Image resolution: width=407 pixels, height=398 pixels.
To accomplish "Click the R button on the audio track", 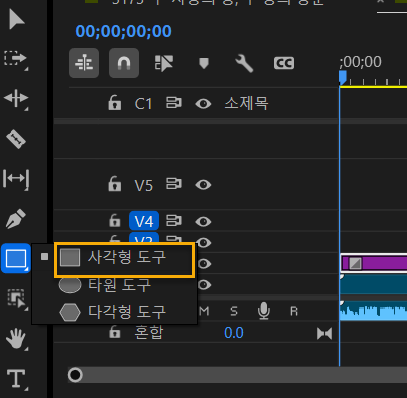I will [x=294, y=311].
